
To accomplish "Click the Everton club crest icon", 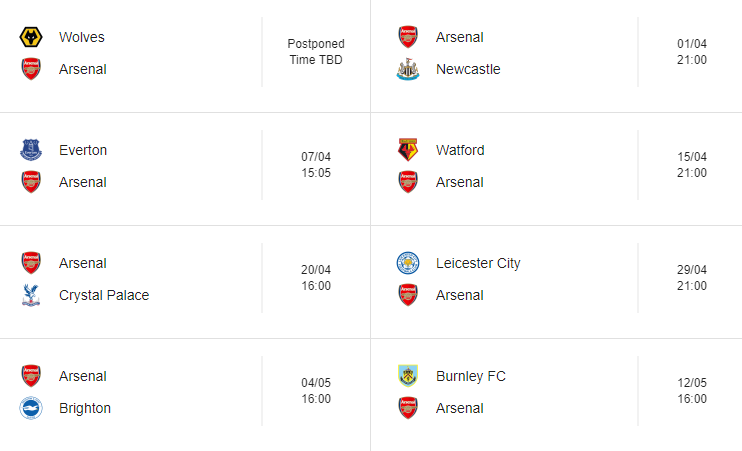I will click(x=31, y=151).
